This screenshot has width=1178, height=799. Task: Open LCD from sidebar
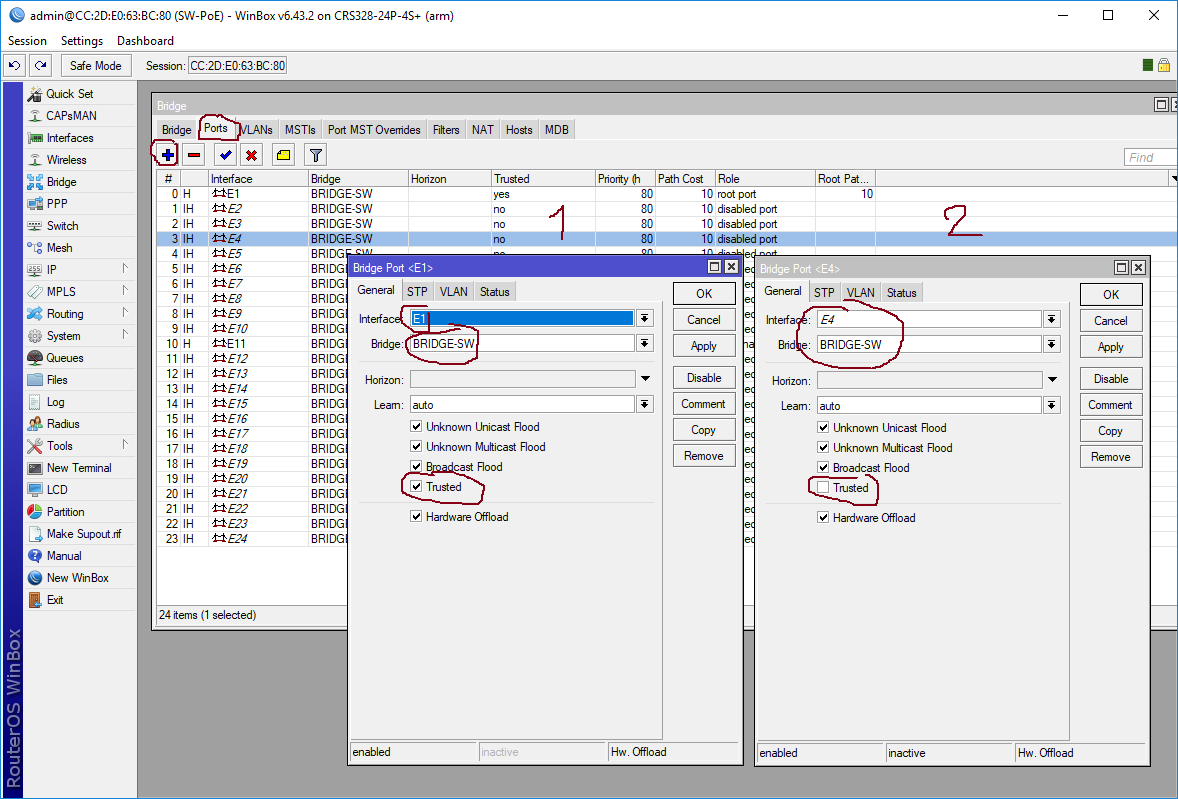pyautogui.click(x=57, y=490)
